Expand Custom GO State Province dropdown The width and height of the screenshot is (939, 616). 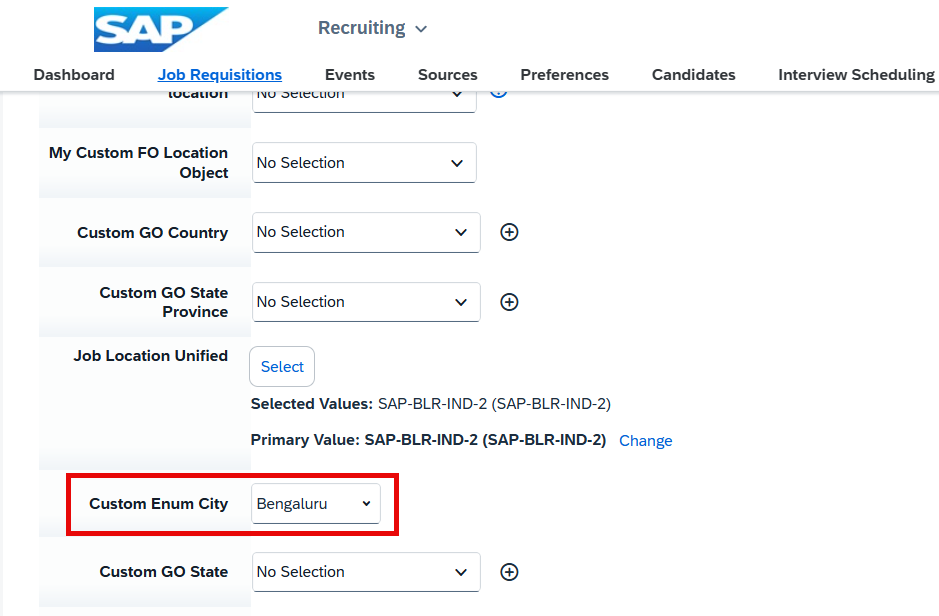pyautogui.click(x=366, y=302)
